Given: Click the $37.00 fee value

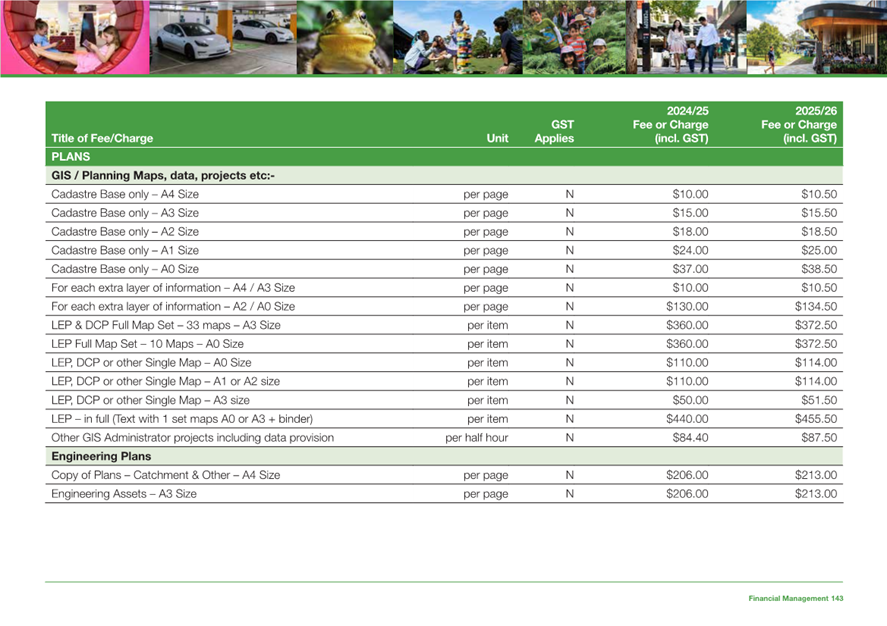Looking at the screenshot, I should 690,269.
